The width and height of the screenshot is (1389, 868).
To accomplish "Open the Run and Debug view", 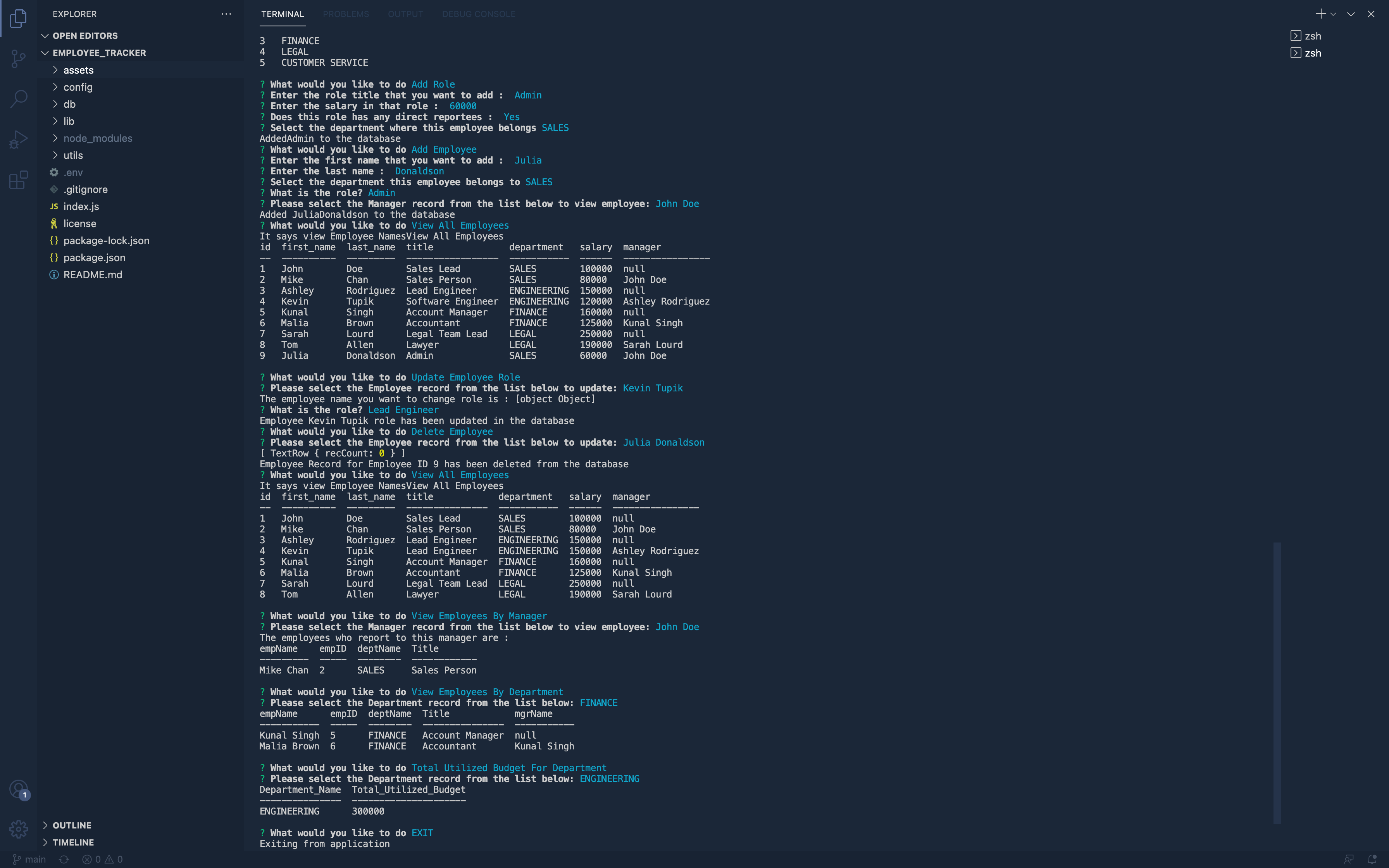I will tap(18, 139).
